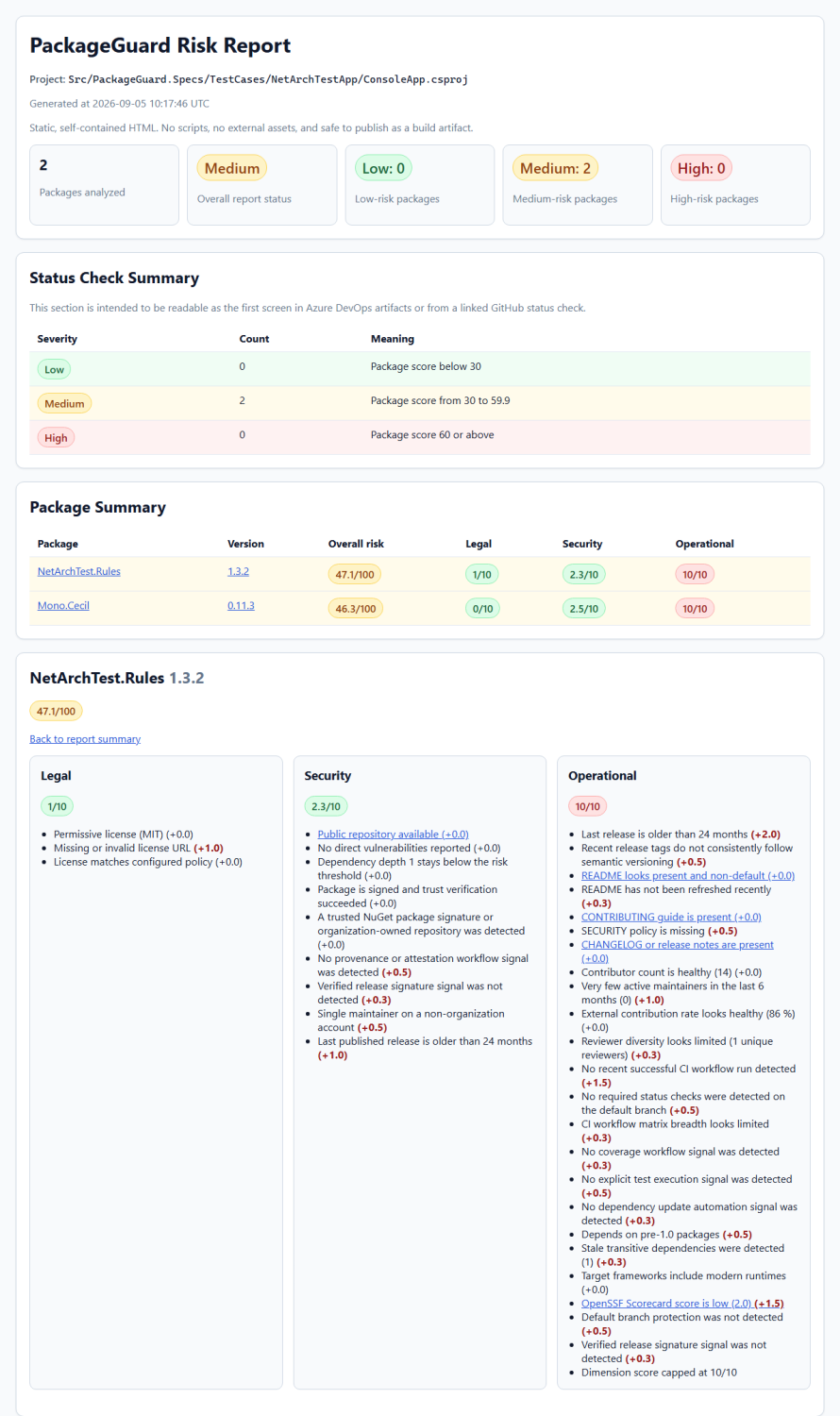Click 'Stale transitive dependencies were detected' item
The width and height of the screenshot is (840, 1416).
coord(683,1256)
